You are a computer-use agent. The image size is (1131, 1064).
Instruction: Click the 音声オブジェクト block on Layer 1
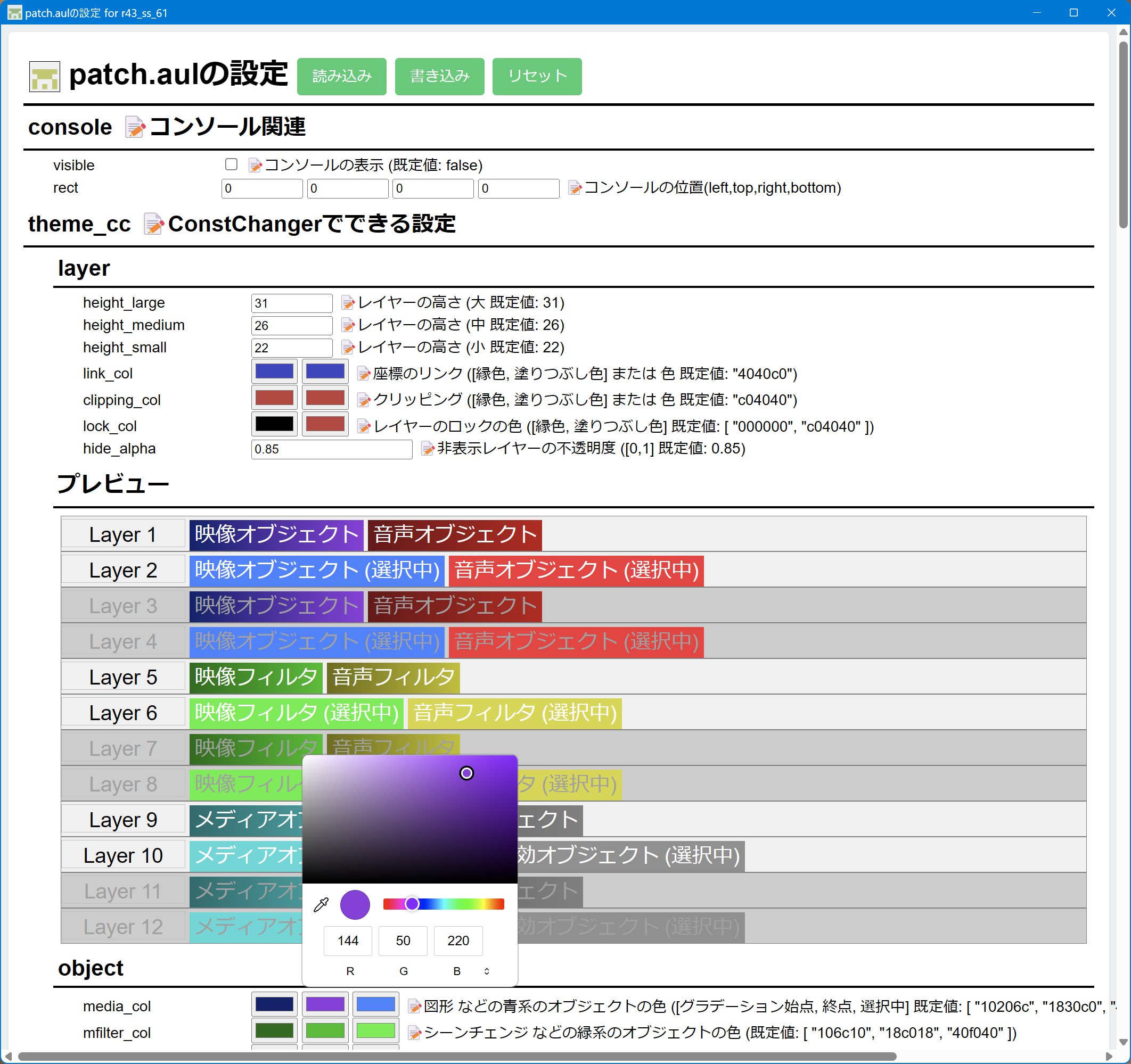click(x=455, y=534)
